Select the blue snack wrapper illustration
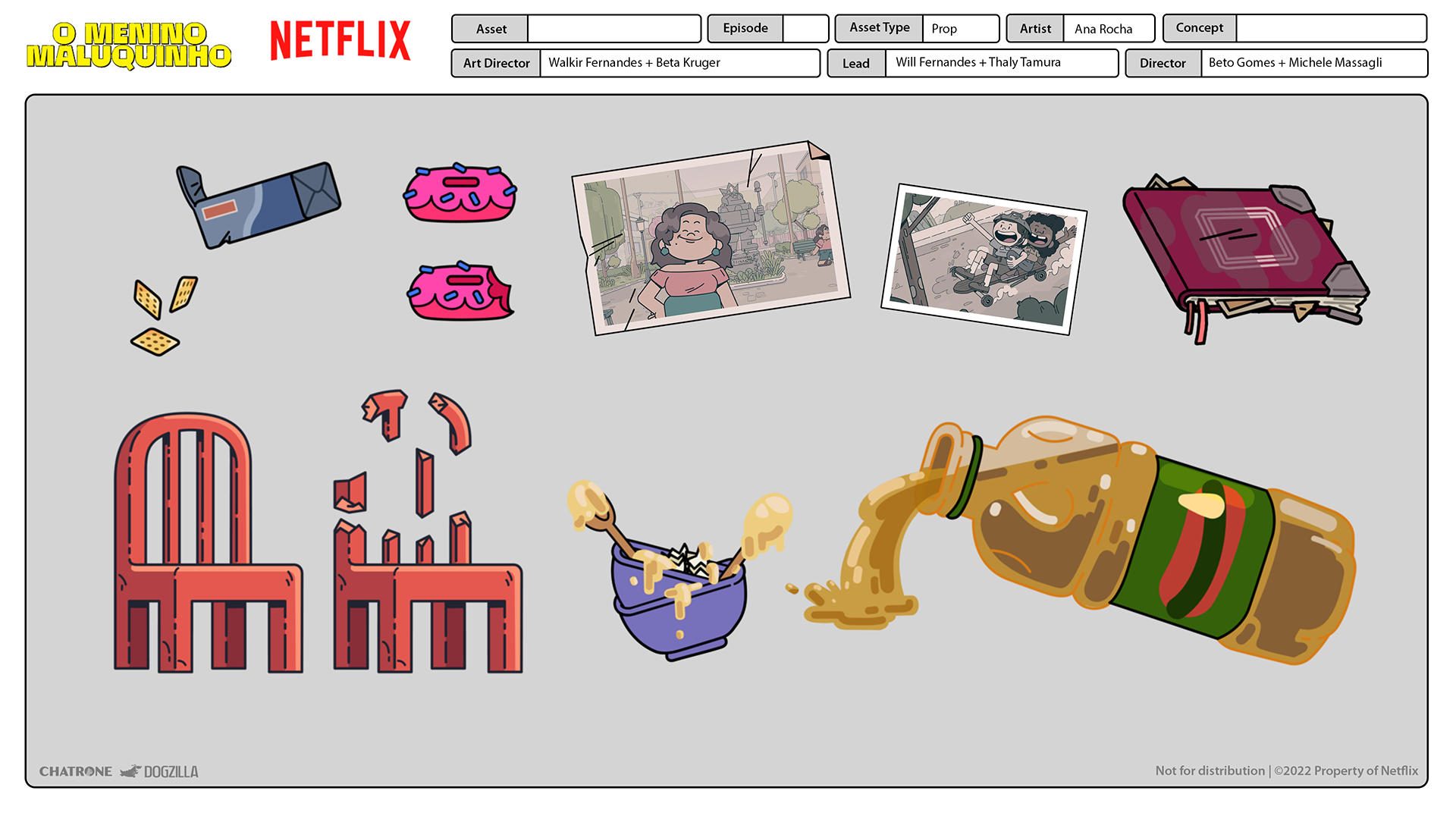The height and width of the screenshot is (819, 1456). pyautogui.click(x=258, y=205)
